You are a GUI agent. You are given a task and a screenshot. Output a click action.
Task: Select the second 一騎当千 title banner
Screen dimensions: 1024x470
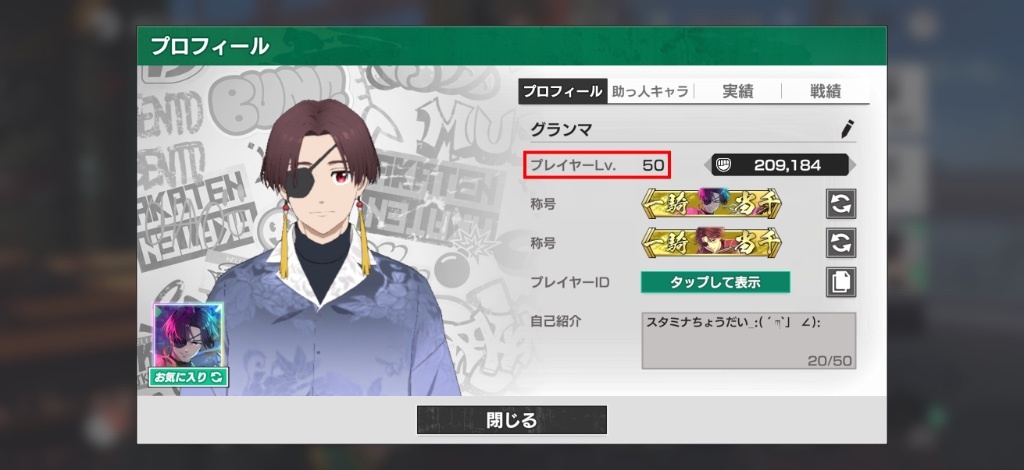(711, 243)
